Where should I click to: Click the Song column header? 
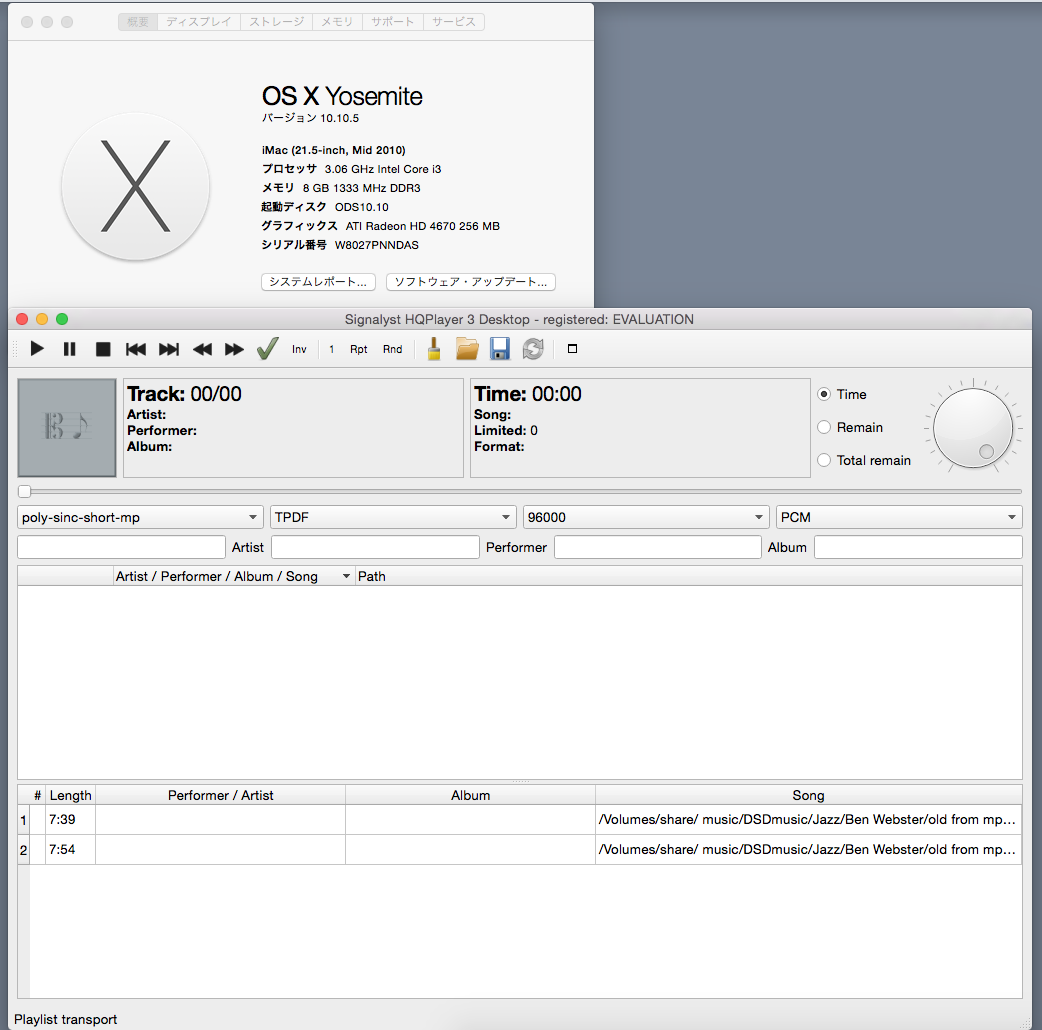pos(808,795)
